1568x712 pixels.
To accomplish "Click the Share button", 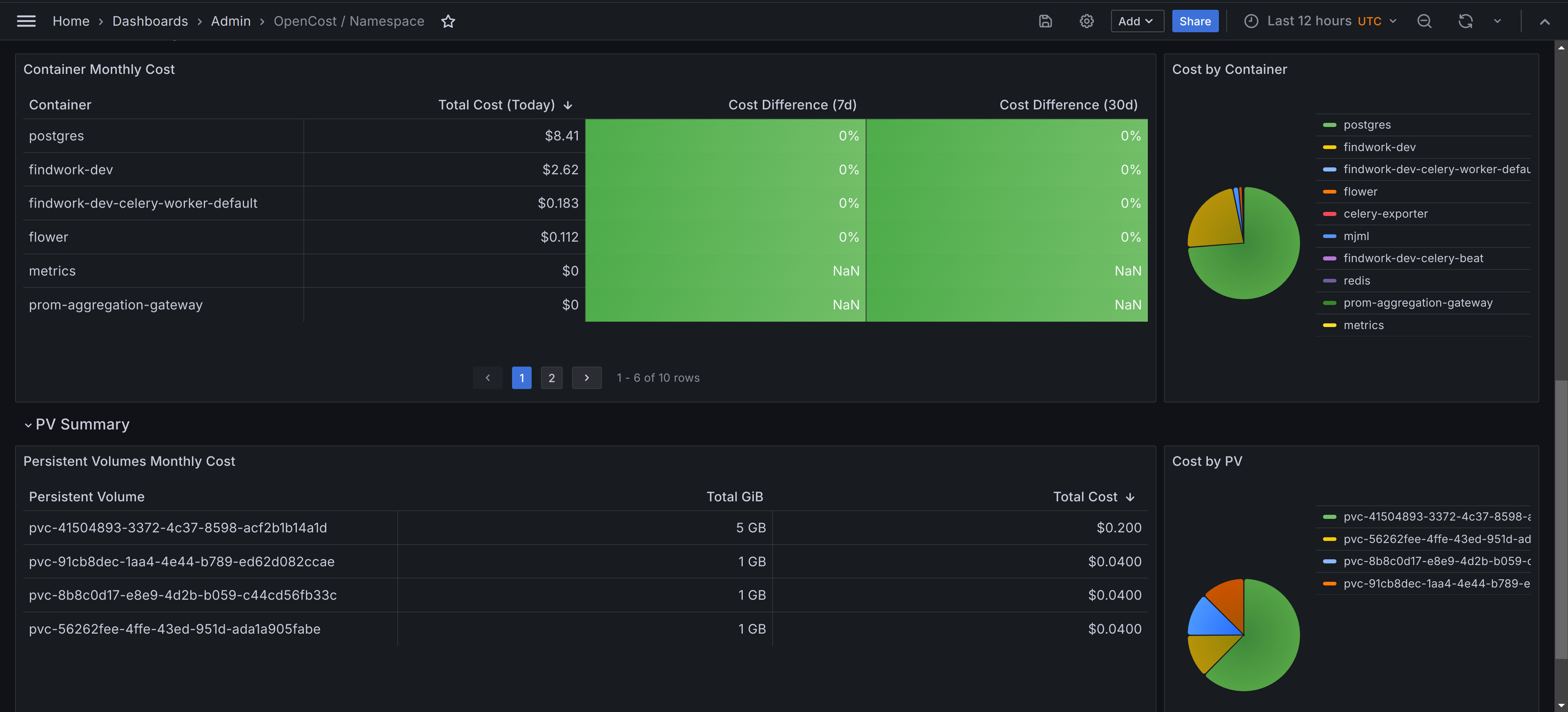I will pyautogui.click(x=1195, y=21).
